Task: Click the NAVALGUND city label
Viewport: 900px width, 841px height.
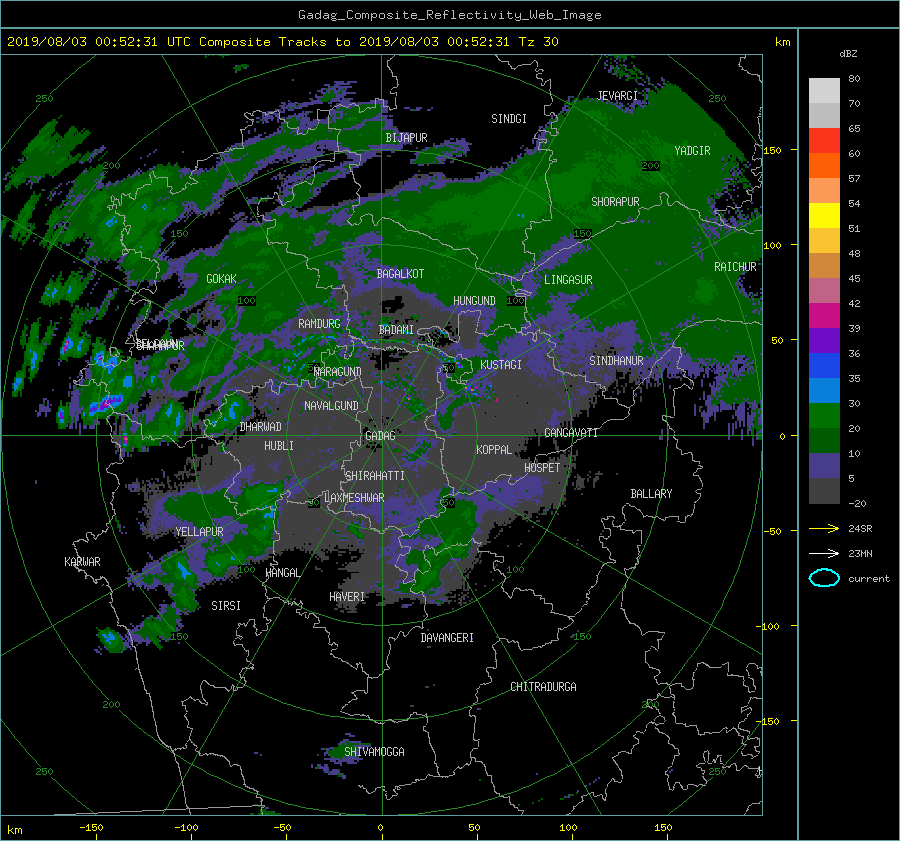Action: (x=331, y=406)
